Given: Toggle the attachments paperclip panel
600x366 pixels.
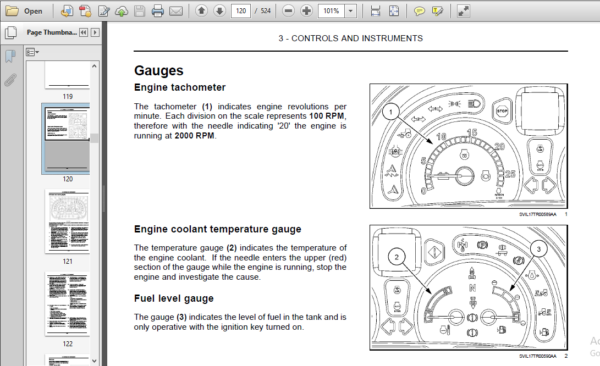Looking at the screenshot, I should point(10,80).
